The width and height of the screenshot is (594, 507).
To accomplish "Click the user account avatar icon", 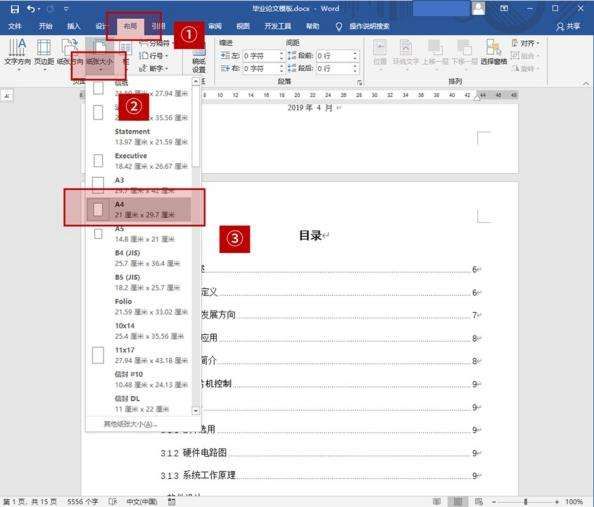I will click(478, 8).
